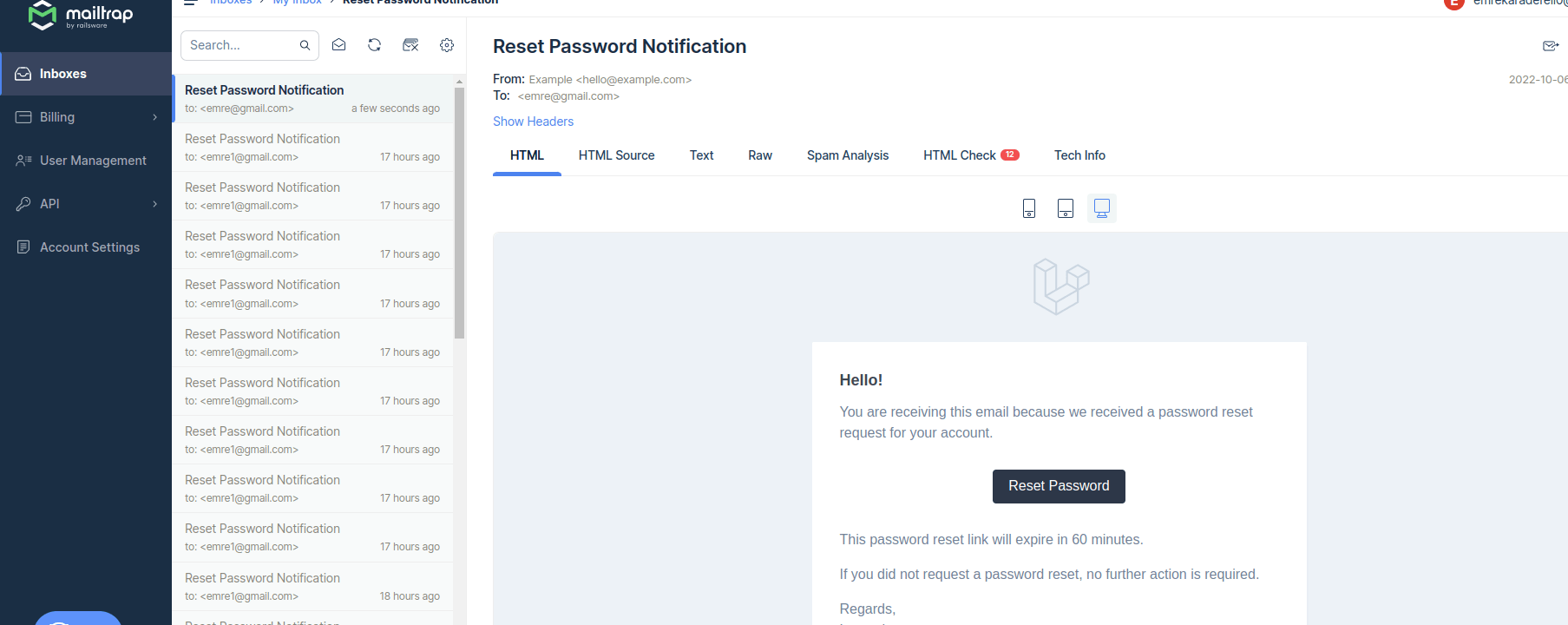
Task: Select email received a few seconds ago
Action: point(312,98)
